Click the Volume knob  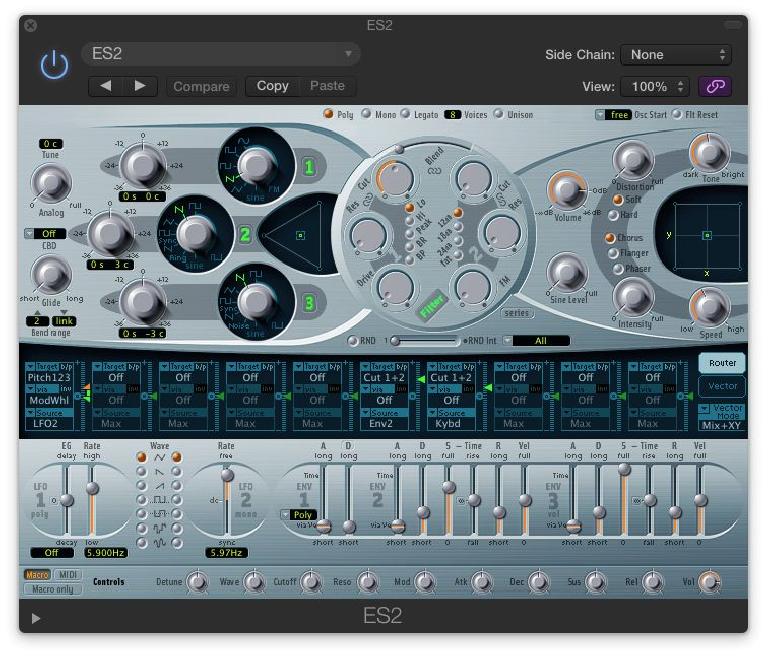(x=567, y=190)
